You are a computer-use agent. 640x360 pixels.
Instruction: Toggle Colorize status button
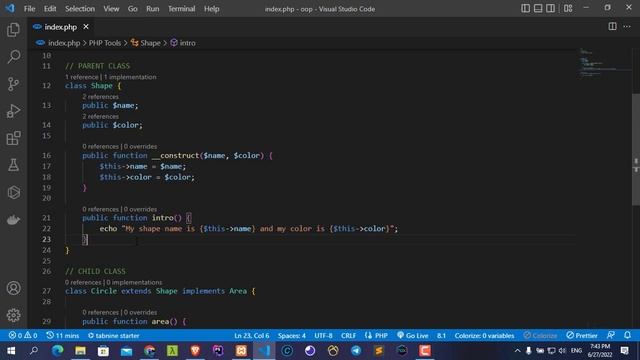540,336
